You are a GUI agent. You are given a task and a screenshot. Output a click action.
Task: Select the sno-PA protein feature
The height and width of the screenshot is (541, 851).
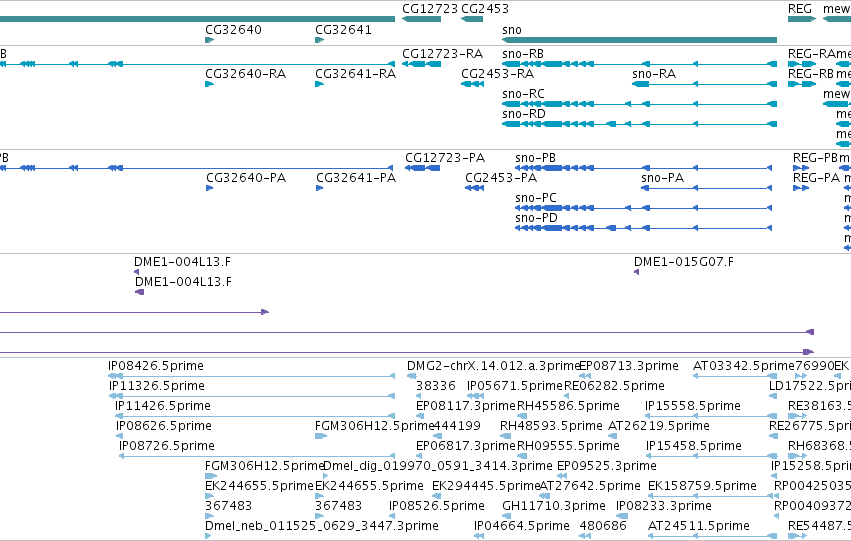tap(706, 188)
